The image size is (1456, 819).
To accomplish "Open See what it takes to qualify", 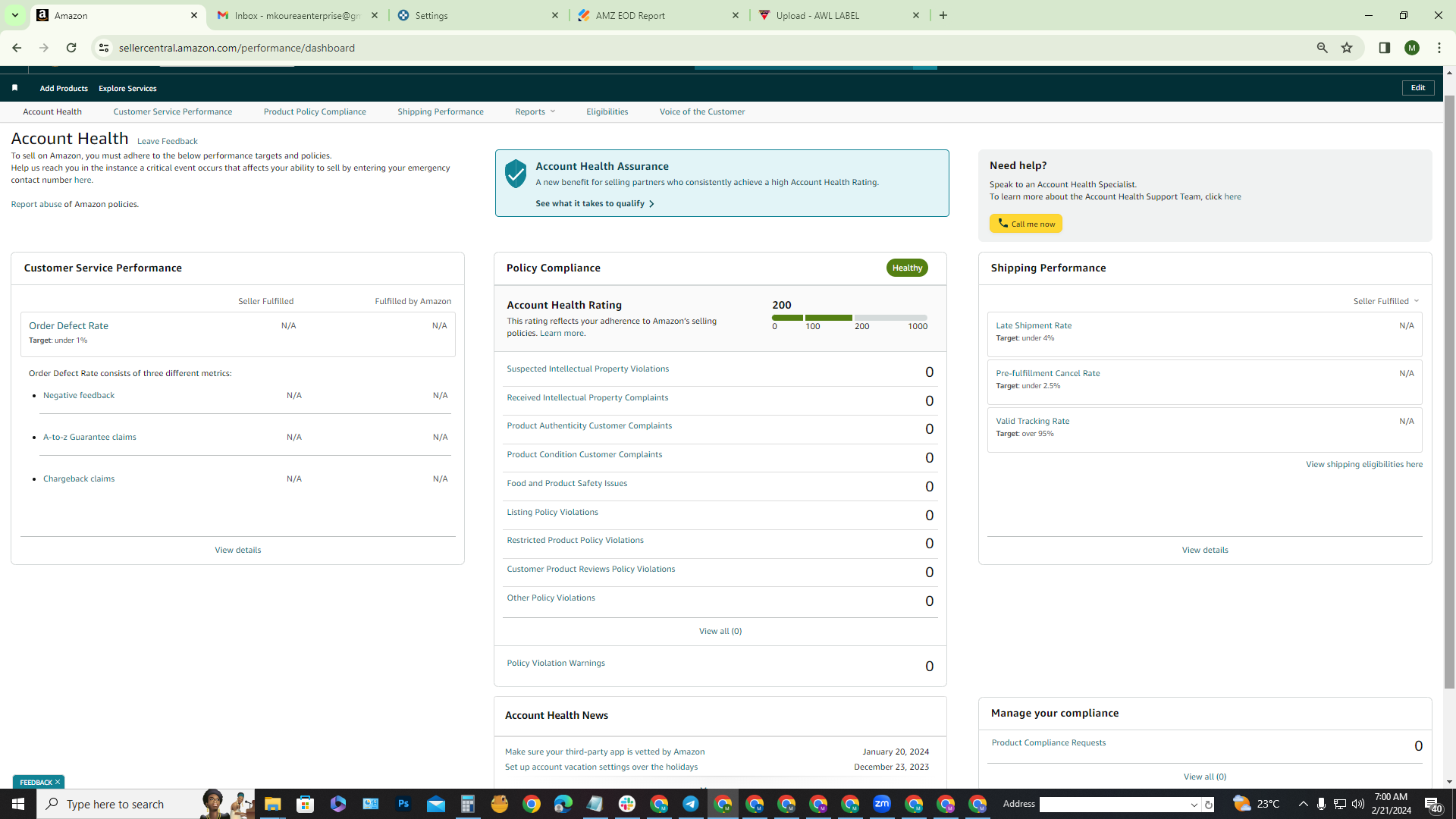I will click(x=595, y=203).
